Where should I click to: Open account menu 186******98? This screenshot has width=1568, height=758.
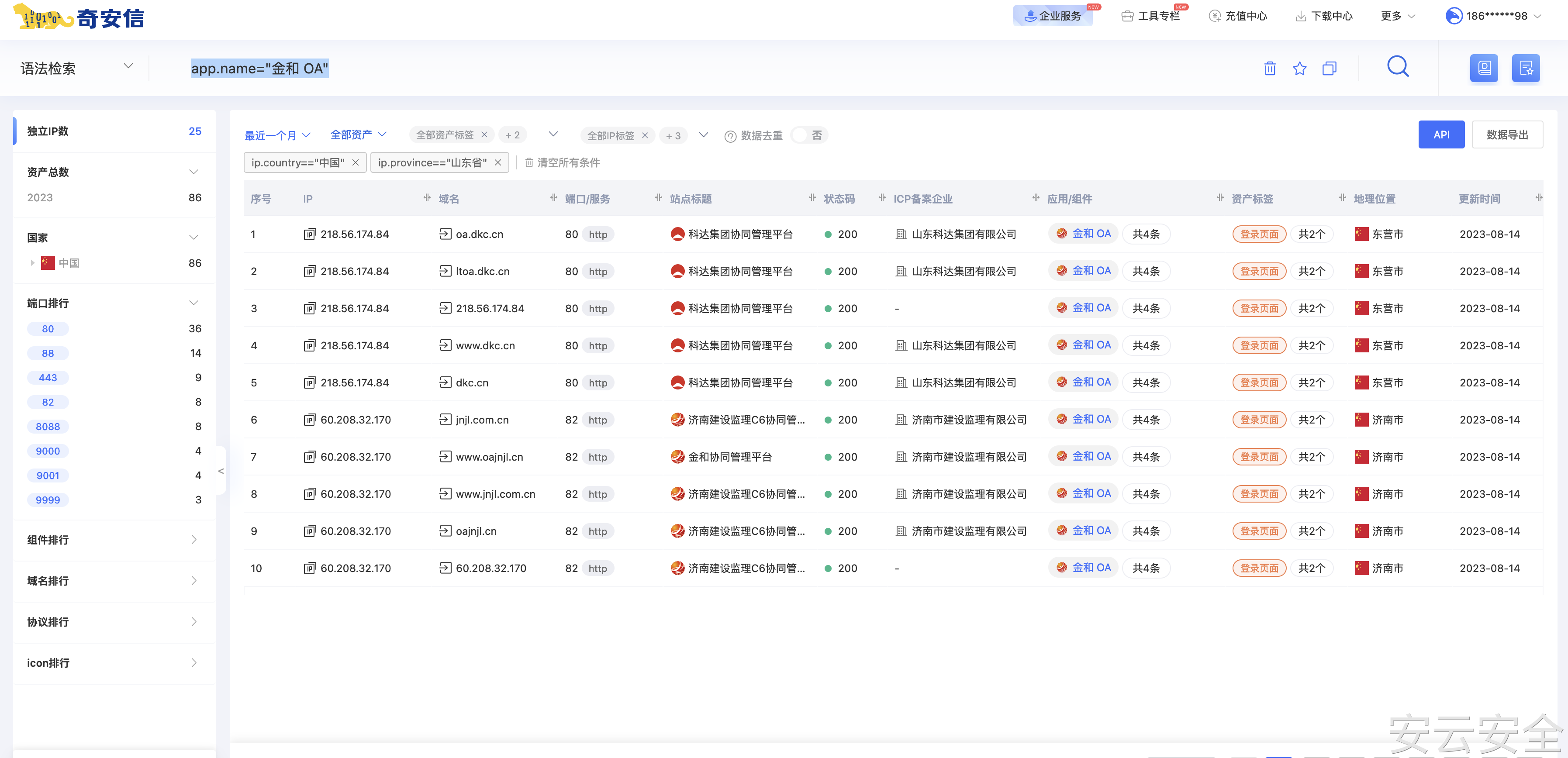(x=1493, y=16)
